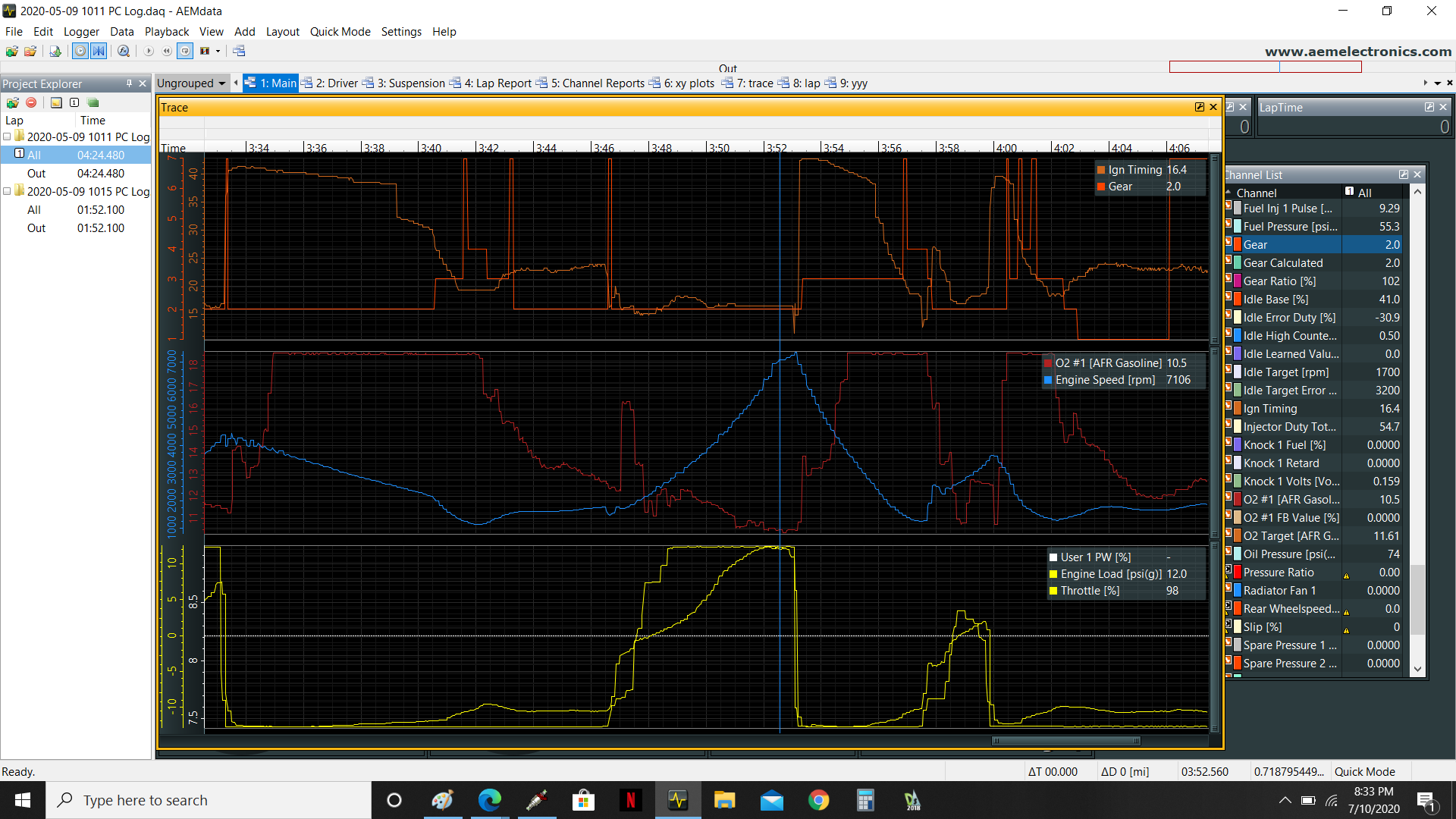Screen dimensions: 1456x819
Task: Click the green stacked layers icon in Project Explorer
Action: point(93,102)
